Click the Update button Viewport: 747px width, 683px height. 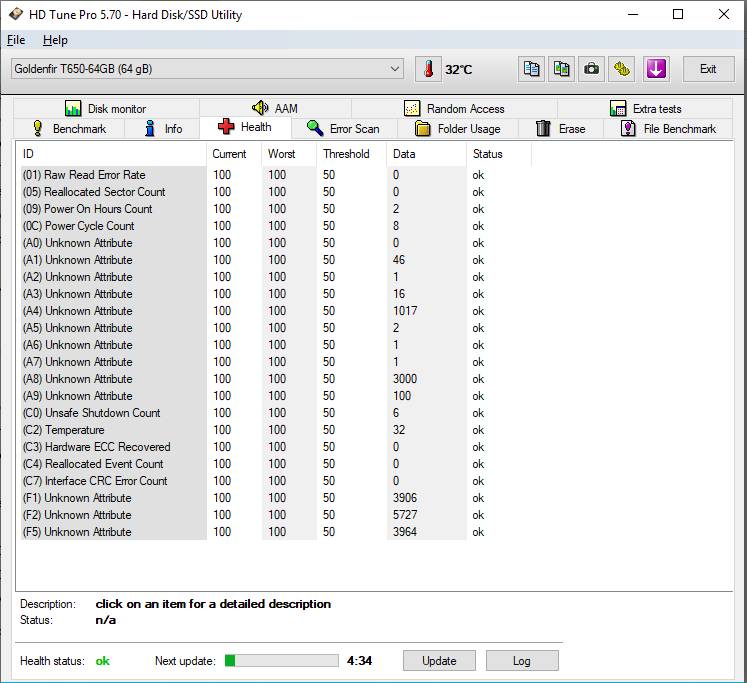pos(439,661)
